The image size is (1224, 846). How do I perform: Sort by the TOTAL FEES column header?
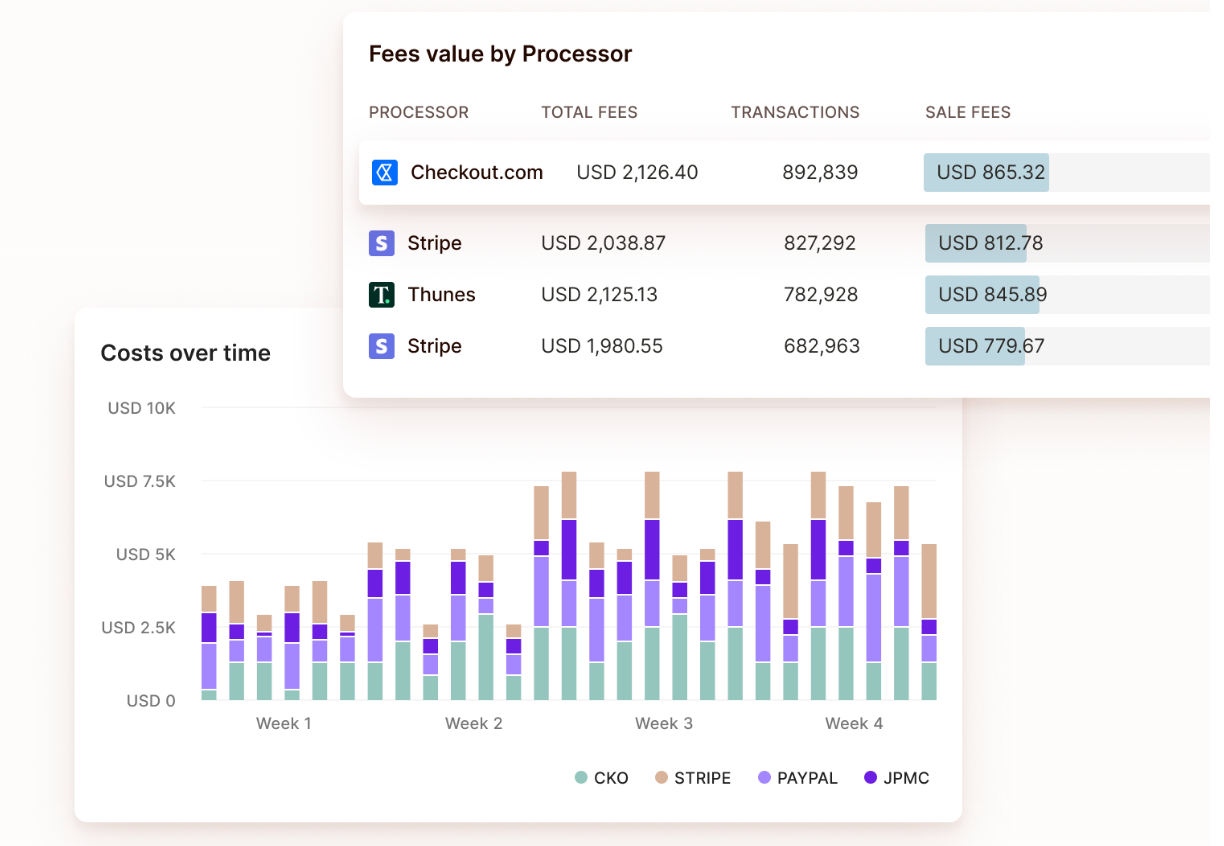pyautogui.click(x=589, y=112)
